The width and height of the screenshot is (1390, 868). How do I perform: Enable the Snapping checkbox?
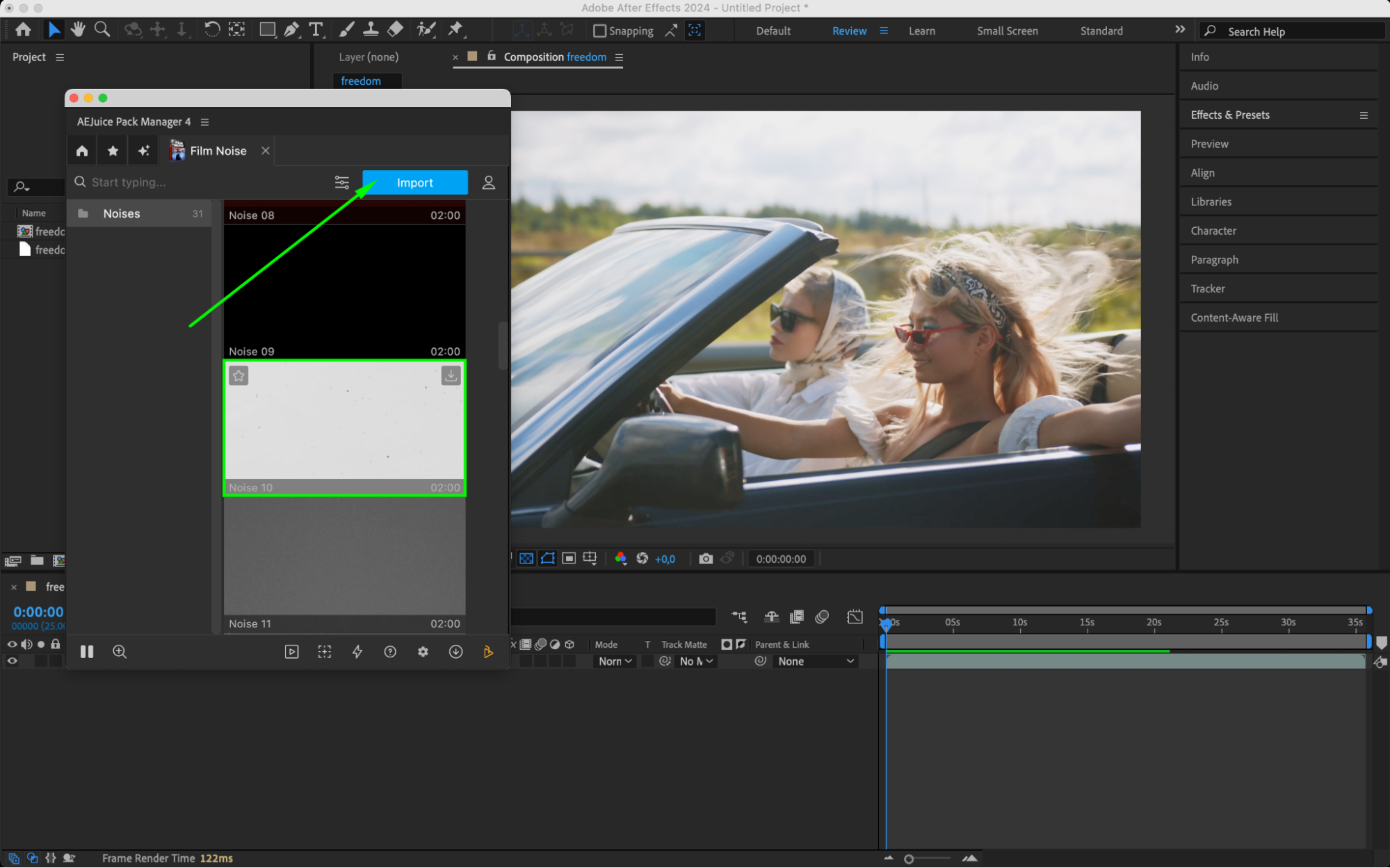tap(599, 31)
